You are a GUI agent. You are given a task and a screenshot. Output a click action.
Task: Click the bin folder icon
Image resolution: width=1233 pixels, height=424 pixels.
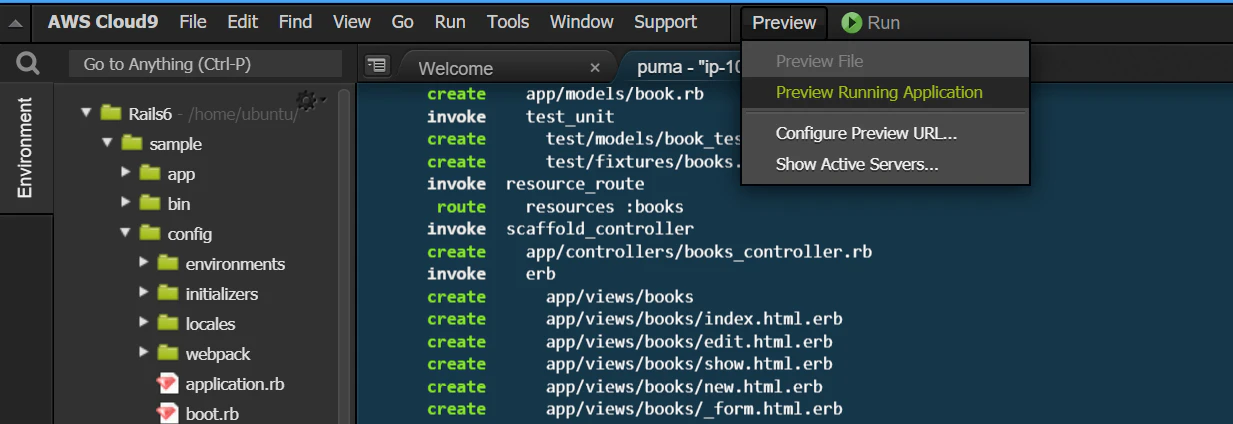[150, 203]
